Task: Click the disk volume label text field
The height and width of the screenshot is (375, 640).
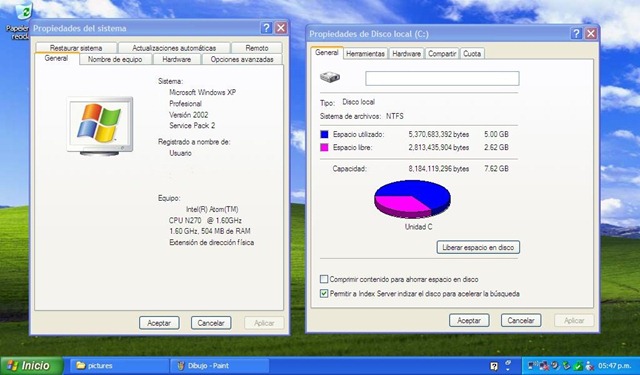Action: point(442,78)
